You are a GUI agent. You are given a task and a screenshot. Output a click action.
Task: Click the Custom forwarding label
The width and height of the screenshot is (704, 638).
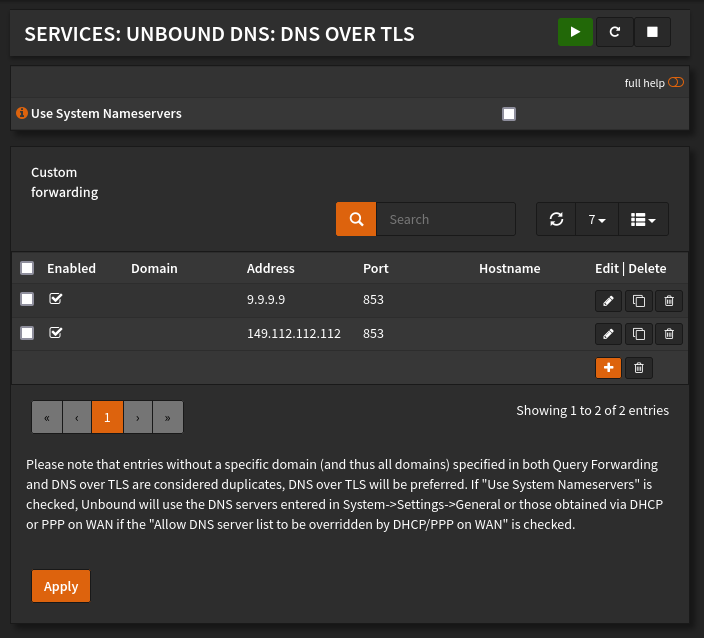65,182
